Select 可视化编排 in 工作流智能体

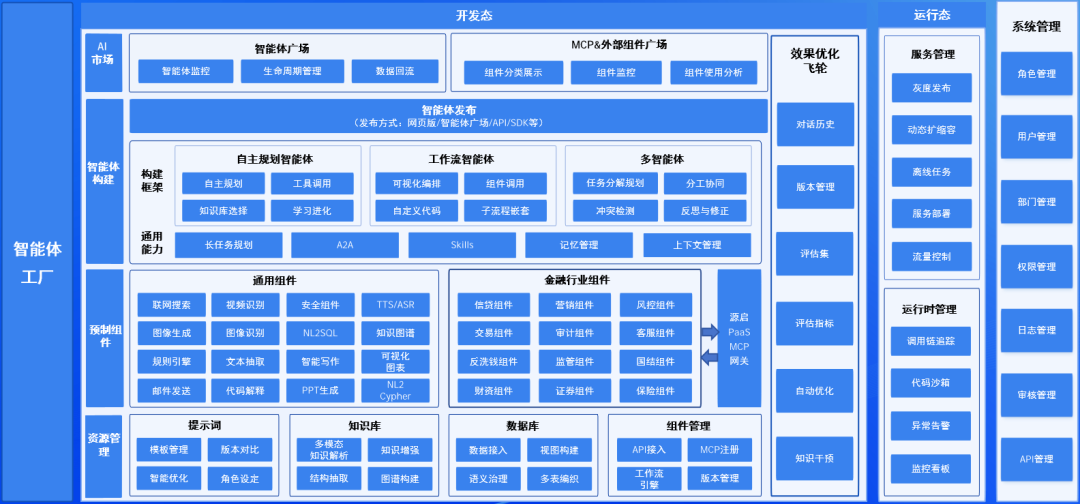(416, 184)
